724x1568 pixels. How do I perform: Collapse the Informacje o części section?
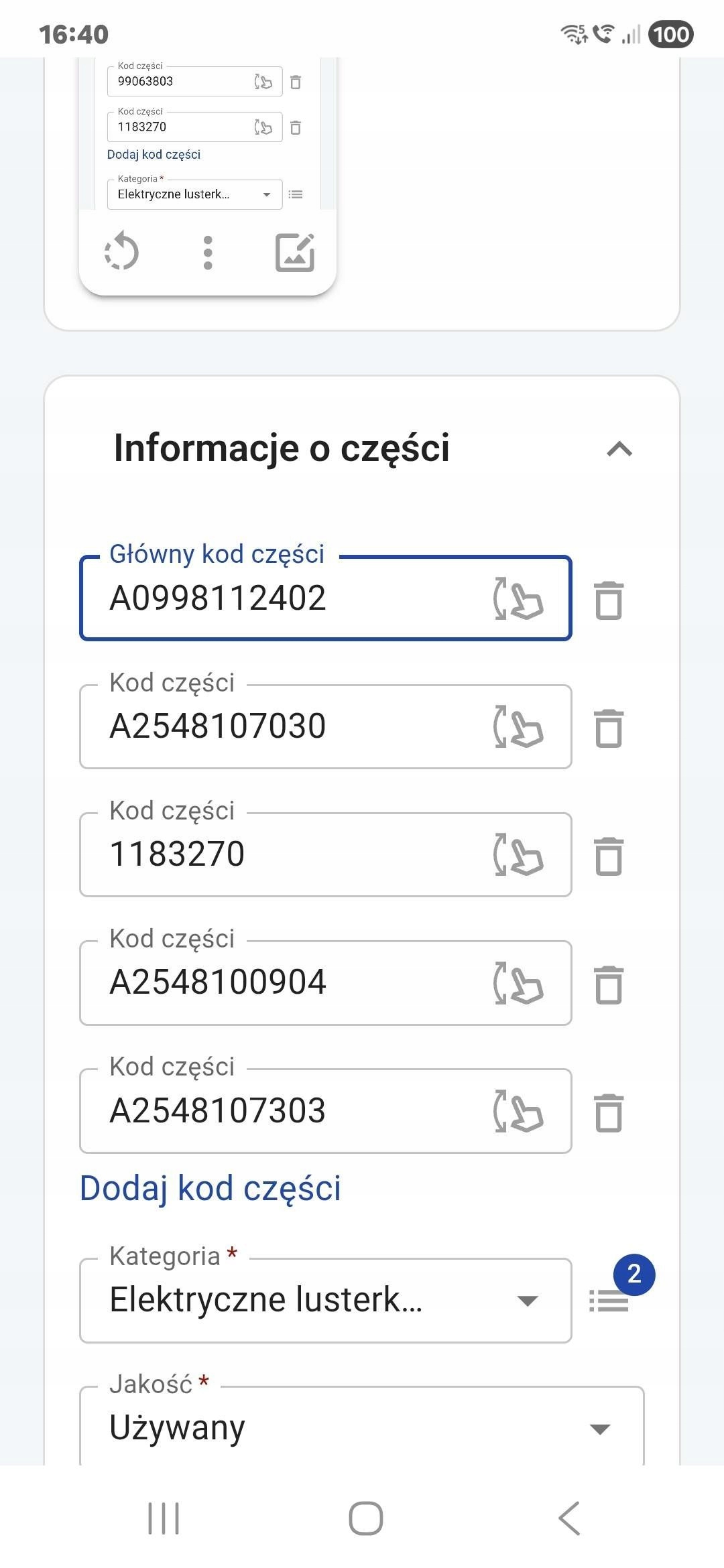point(619,449)
